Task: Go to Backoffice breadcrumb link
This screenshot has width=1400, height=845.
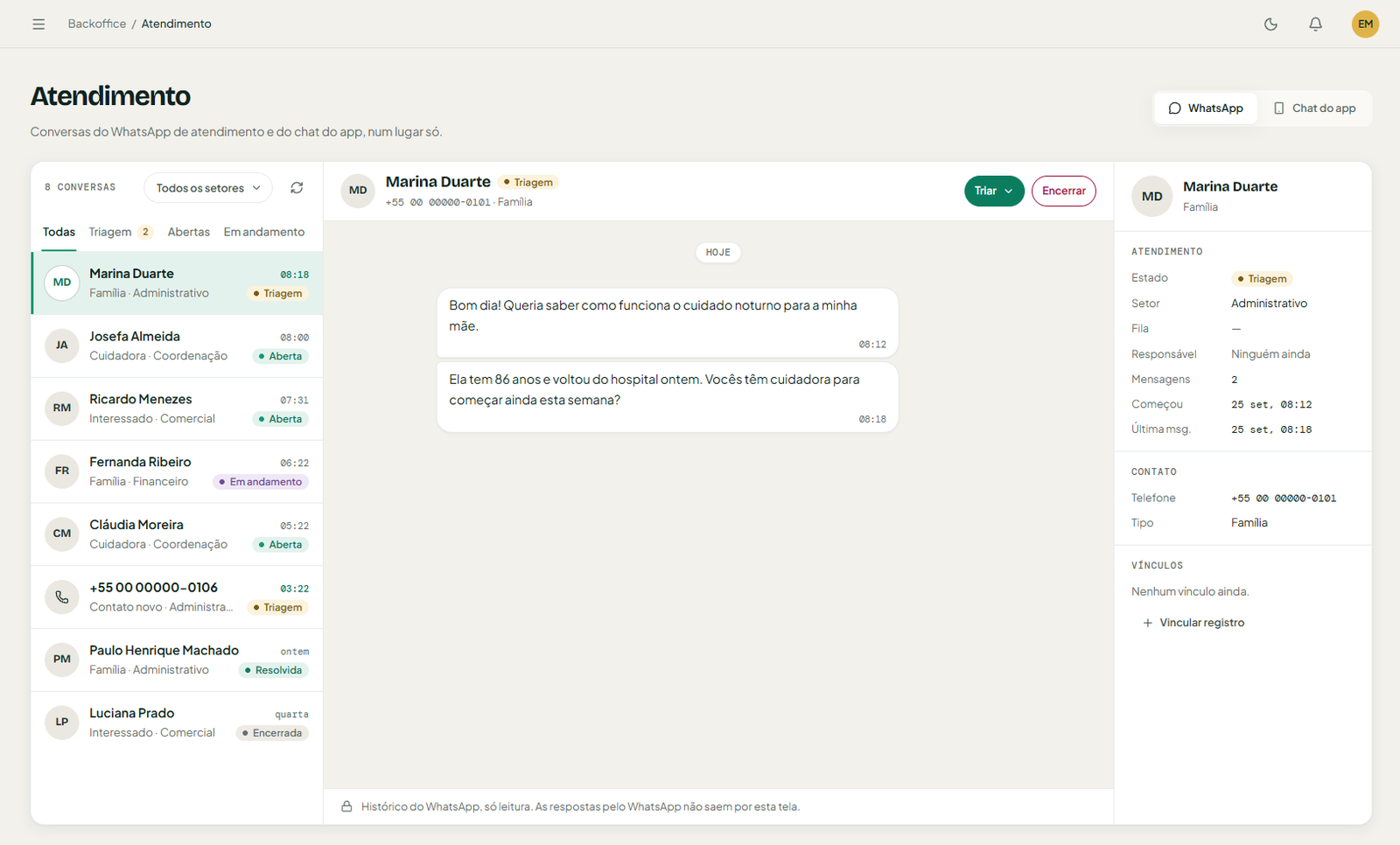Action: [x=97, y=24]
